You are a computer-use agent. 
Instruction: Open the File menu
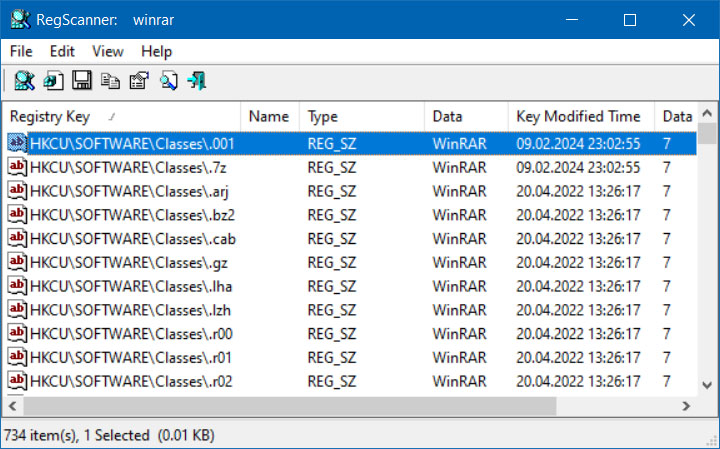tap(21, 51)
